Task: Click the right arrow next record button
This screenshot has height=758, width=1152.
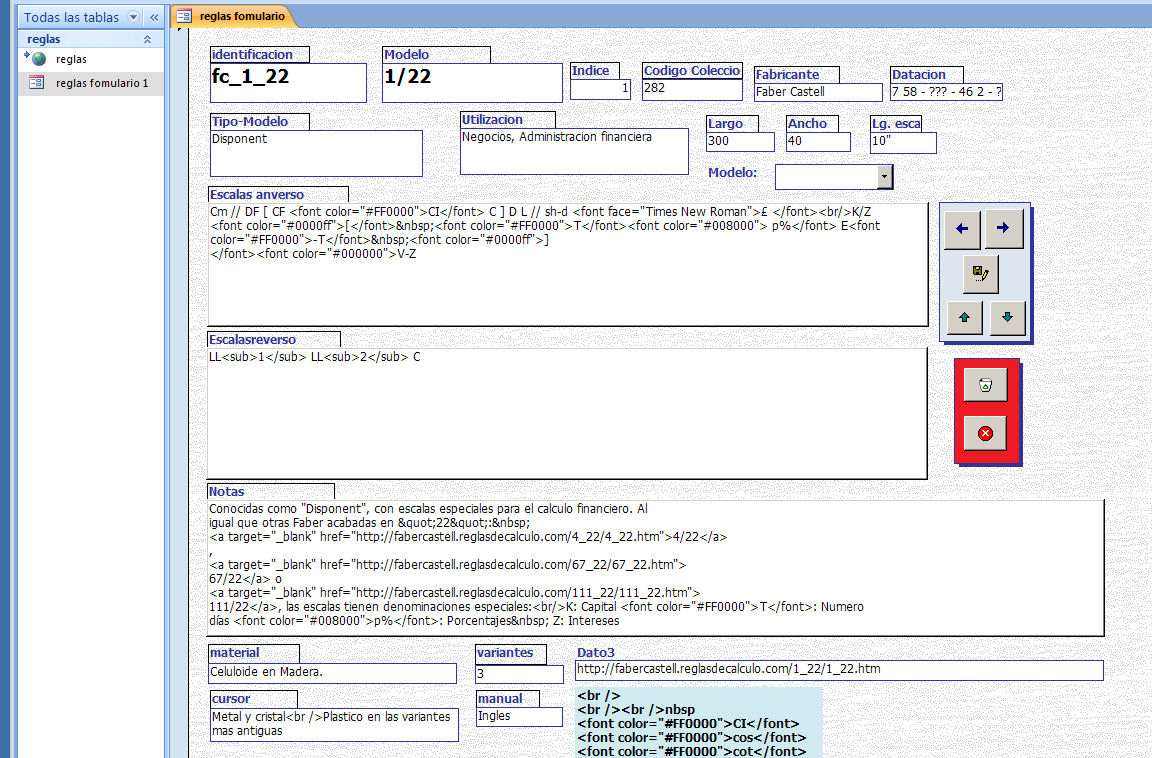Action: pyautogui.click(x=1003, y=229)
